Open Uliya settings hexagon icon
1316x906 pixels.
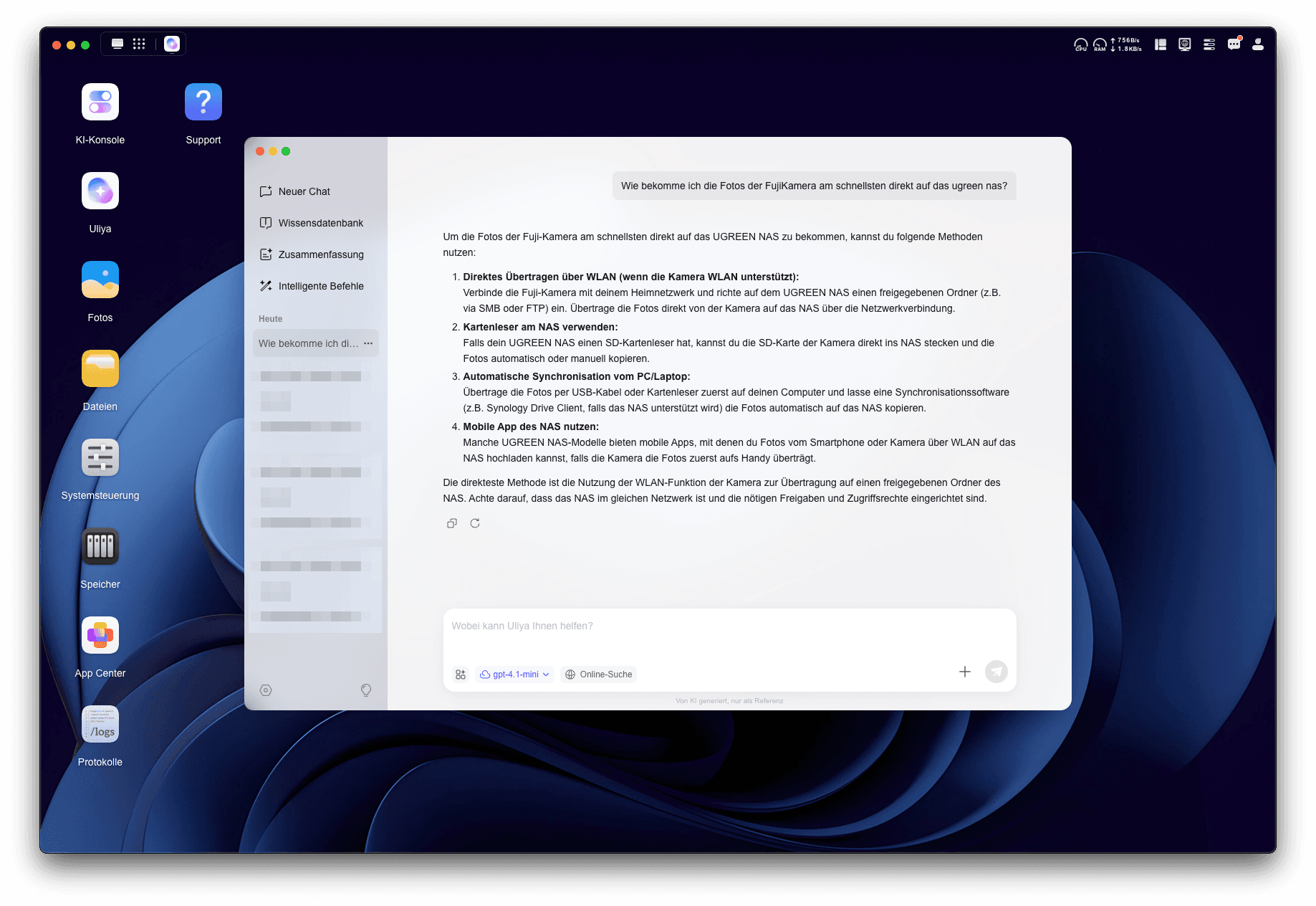coord(266,690)
